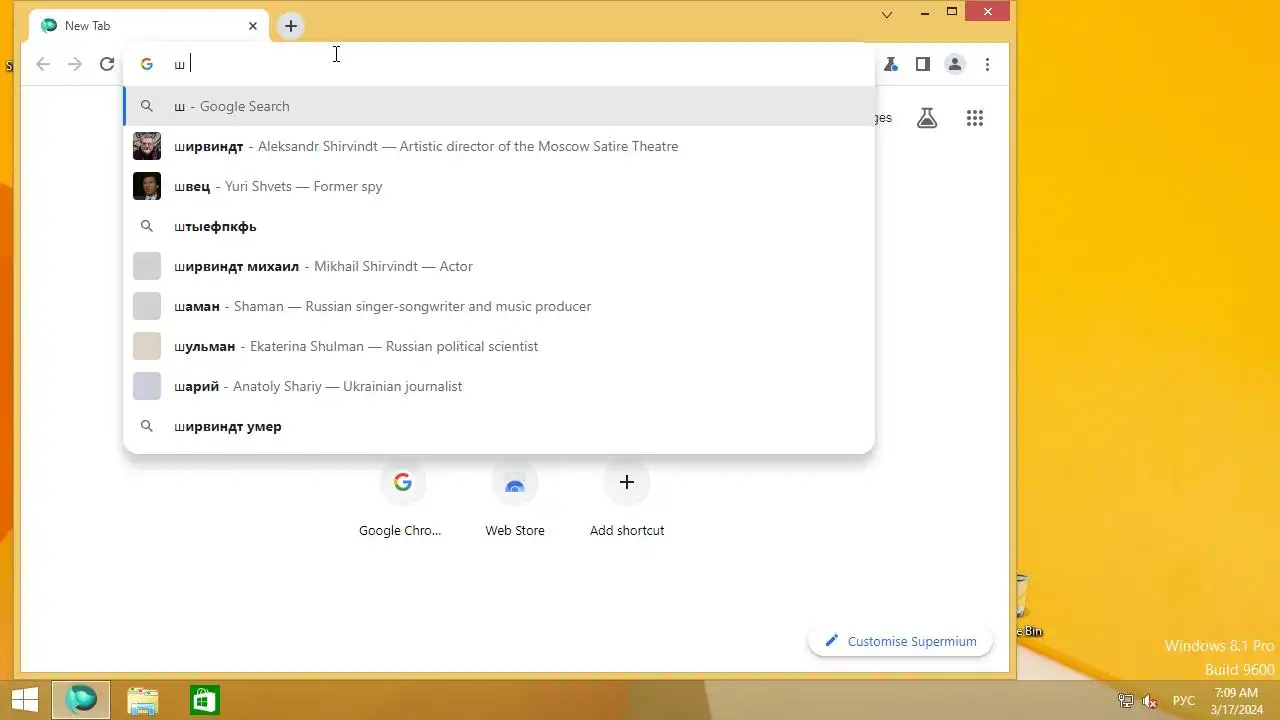Open a new tab with plus button
1280x720 pixels.
[291, 26]
